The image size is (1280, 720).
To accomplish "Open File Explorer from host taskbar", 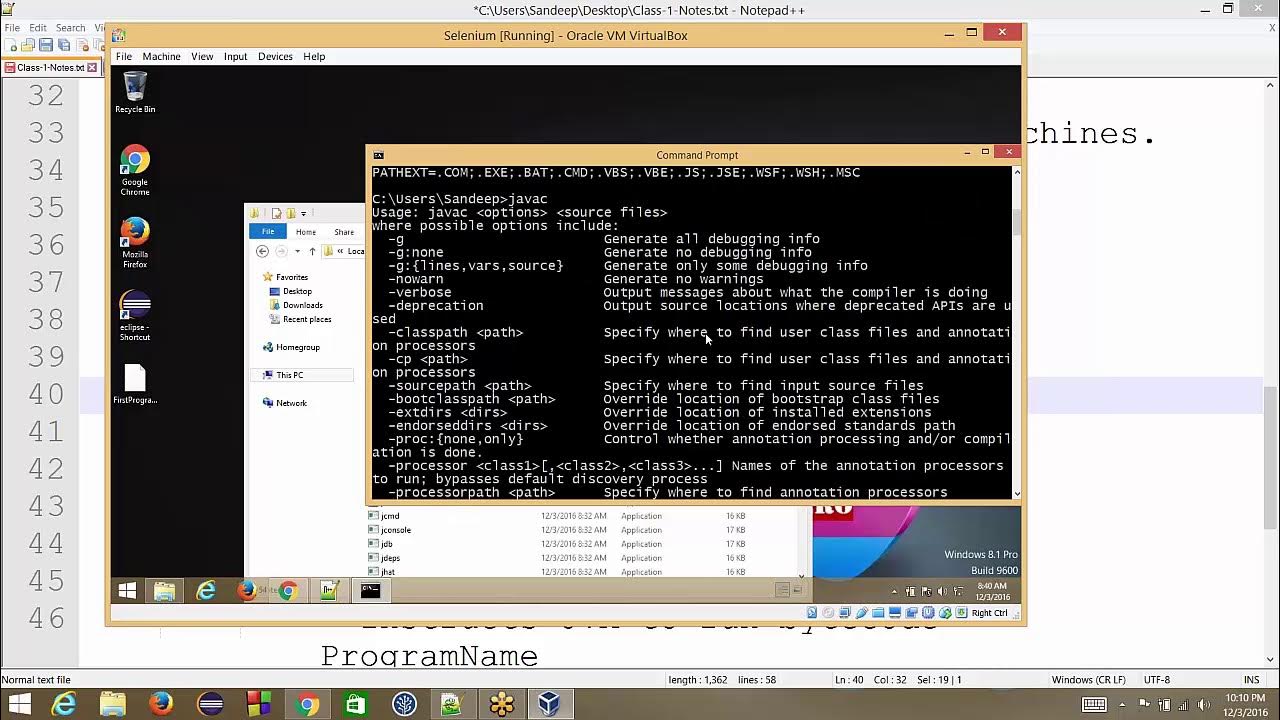I will point(112,704).
